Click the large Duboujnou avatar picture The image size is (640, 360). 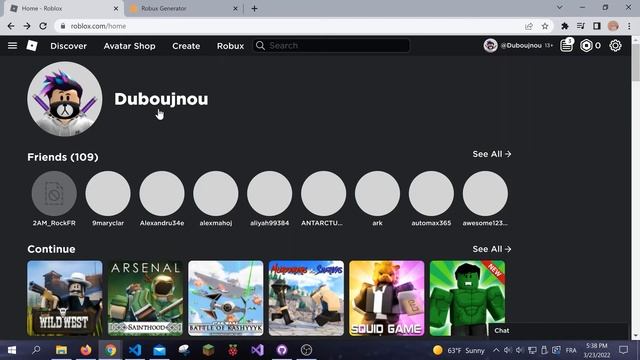pyautogui.click(x=64, y=99)
